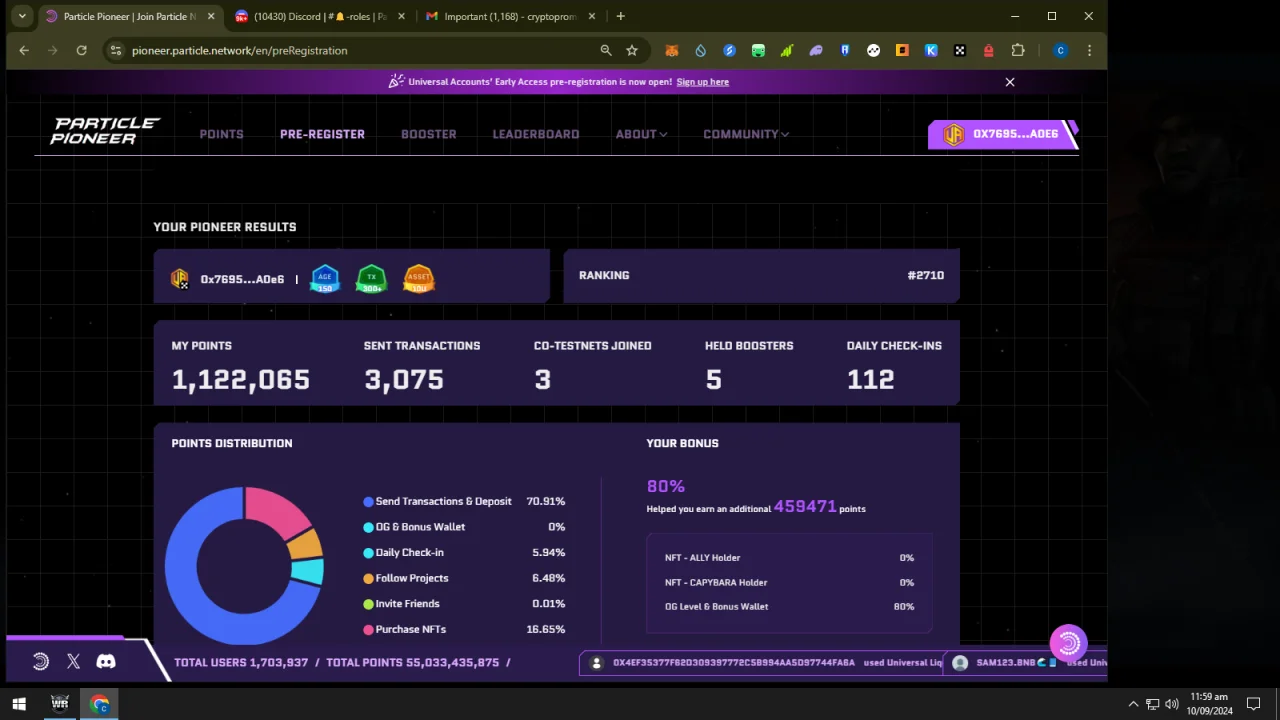Click the wallet avatar beside 0x7695...A0e6 results
1280x720 pixels.
pyautogui.click(x=180, y=279)
